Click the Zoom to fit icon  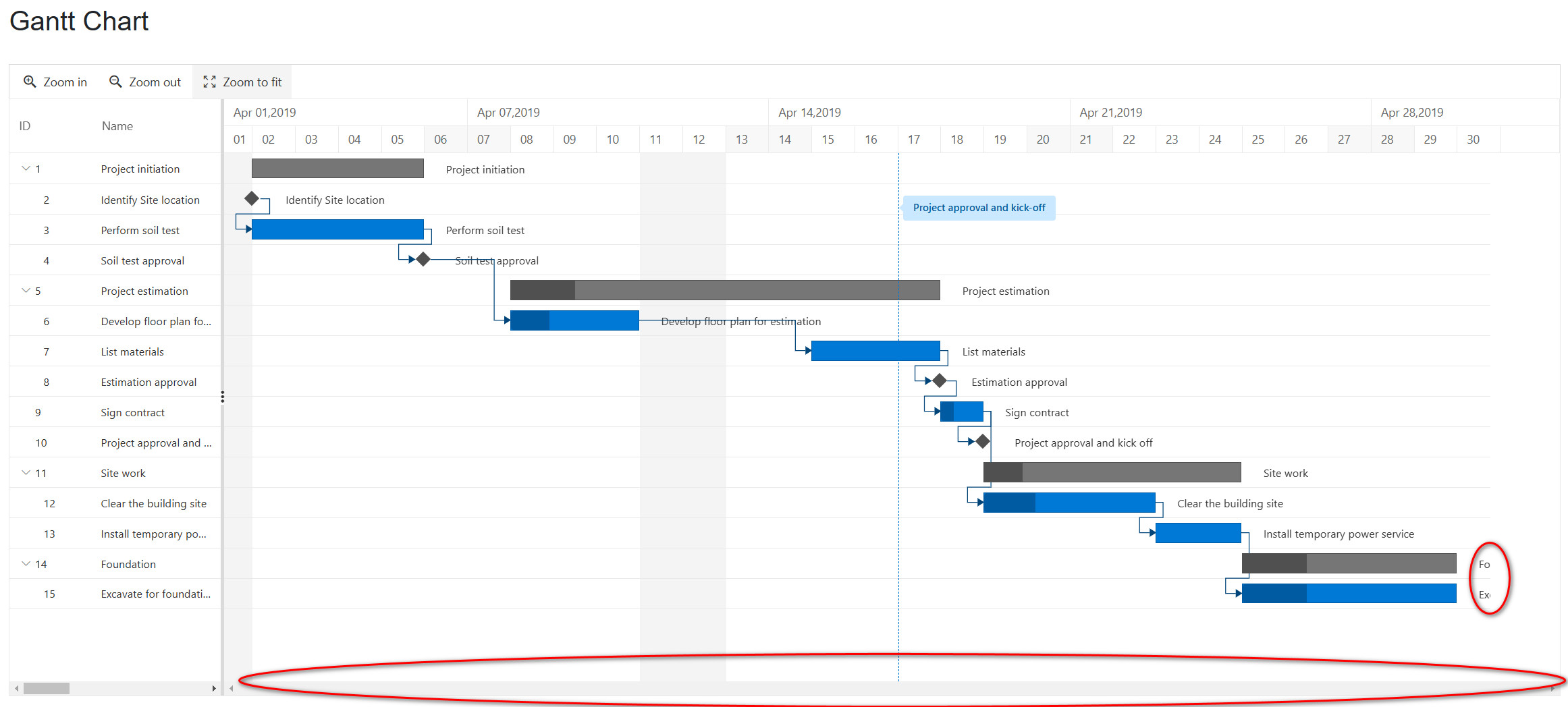tap(209, 82)
